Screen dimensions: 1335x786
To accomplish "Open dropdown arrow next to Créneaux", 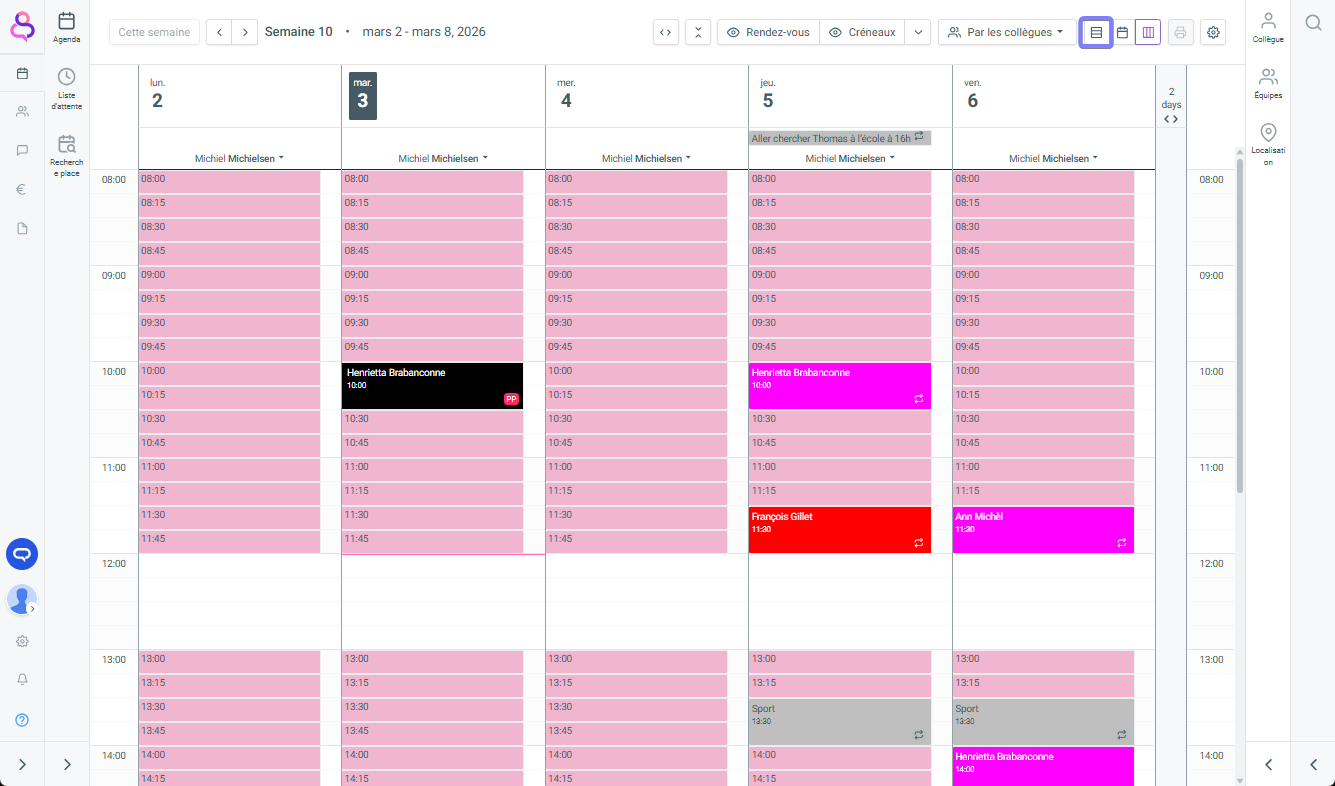I will [918, 32].
